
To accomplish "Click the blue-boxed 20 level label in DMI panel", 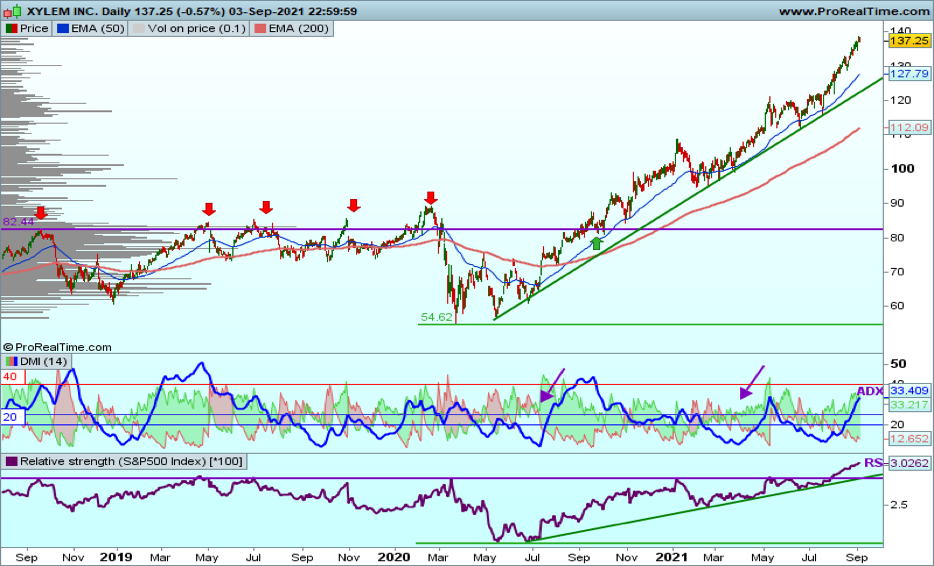I will (x=11, y=417).
